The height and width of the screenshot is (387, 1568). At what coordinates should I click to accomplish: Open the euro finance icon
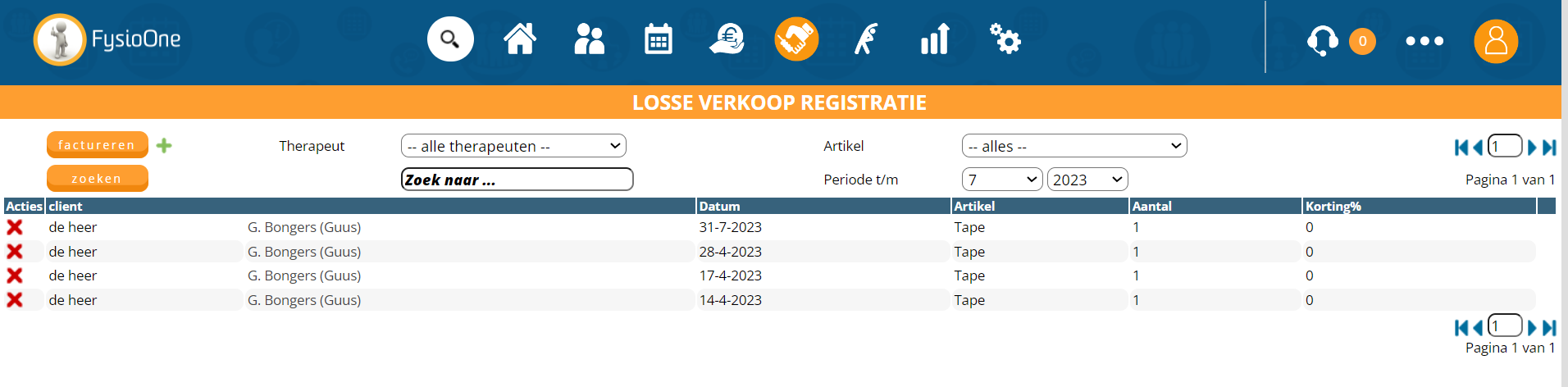(x=727, y=39)
